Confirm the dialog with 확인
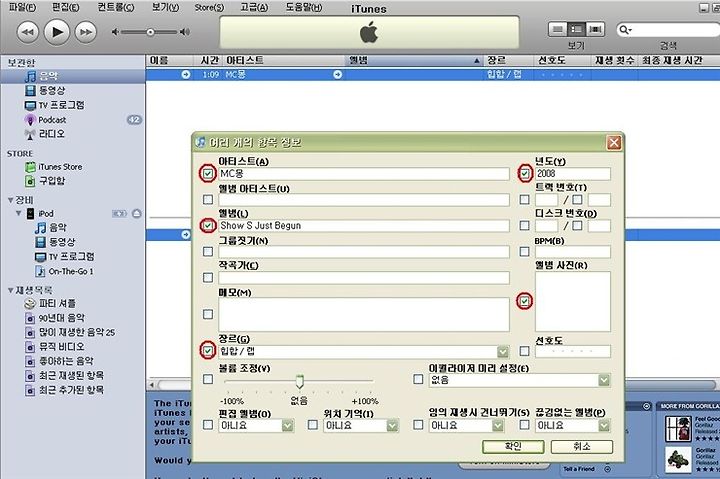The height and width of the screenshot is (479, 720). [x=513, y=446]
